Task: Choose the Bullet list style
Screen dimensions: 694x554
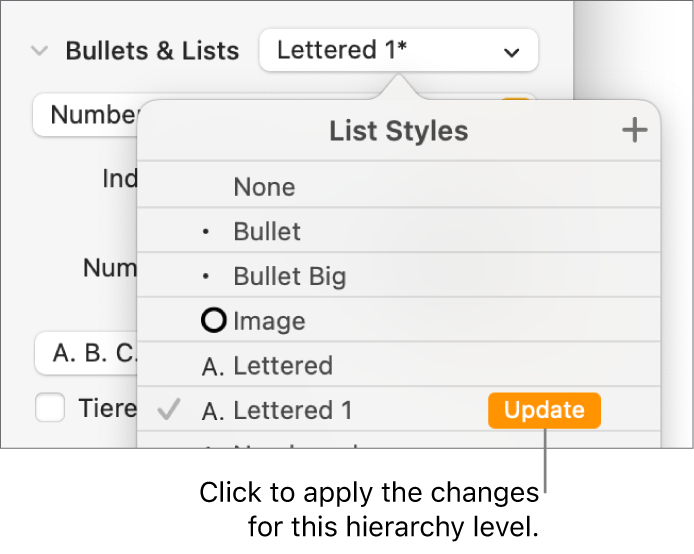Action: [267, 232]
